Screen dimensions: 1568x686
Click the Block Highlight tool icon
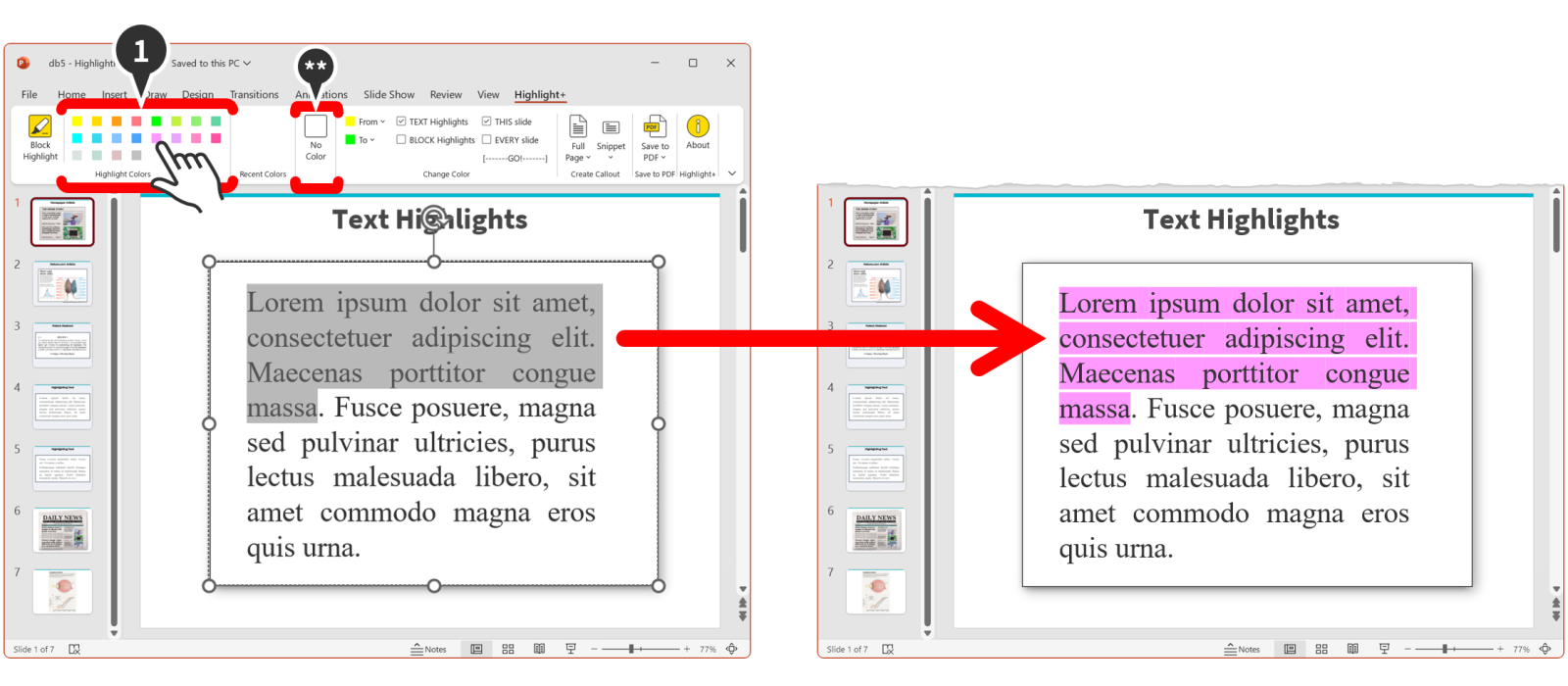pyautogui.click(x=40, y=126)
